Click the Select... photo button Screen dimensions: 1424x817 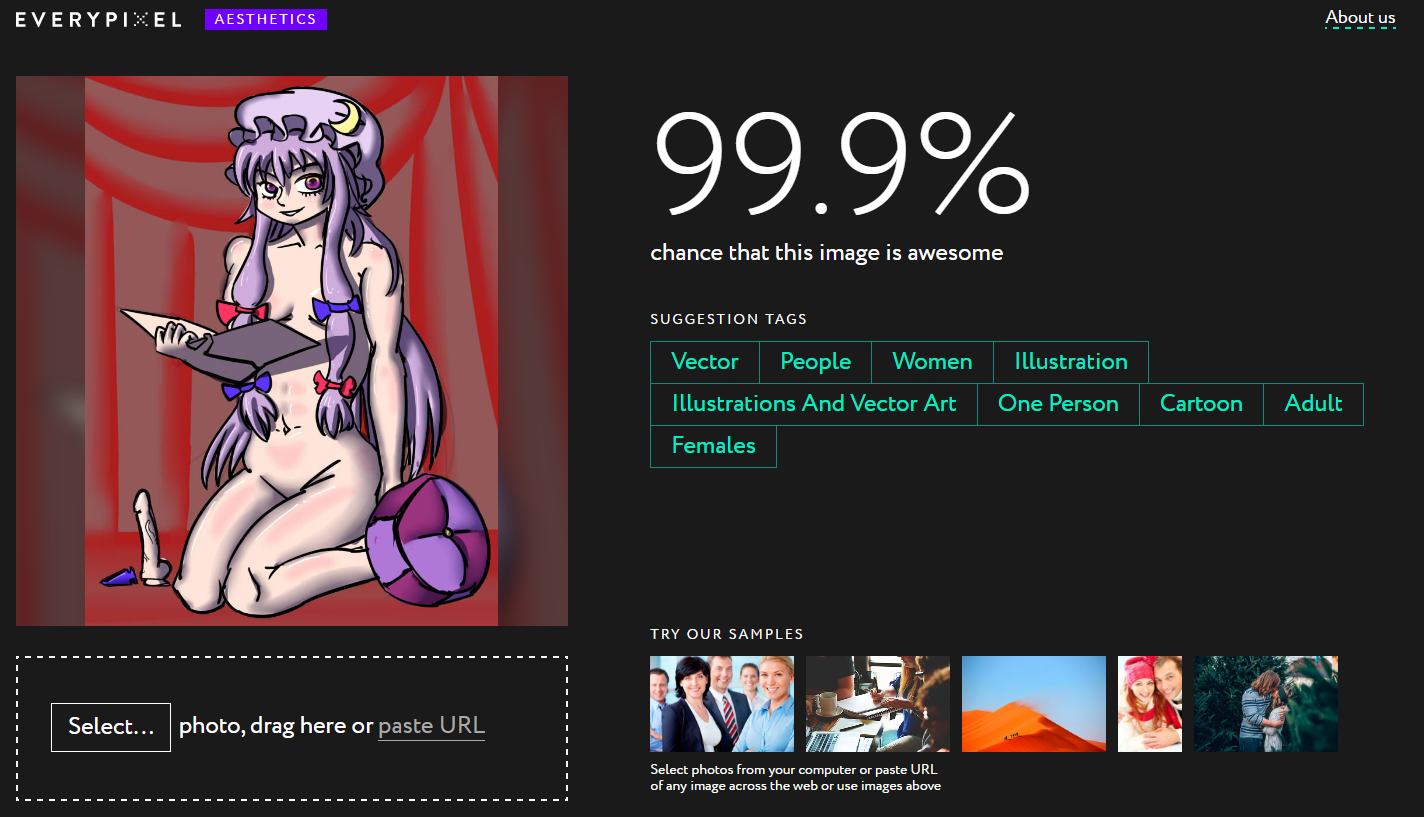pyautogui.click(x=111, y=727)
